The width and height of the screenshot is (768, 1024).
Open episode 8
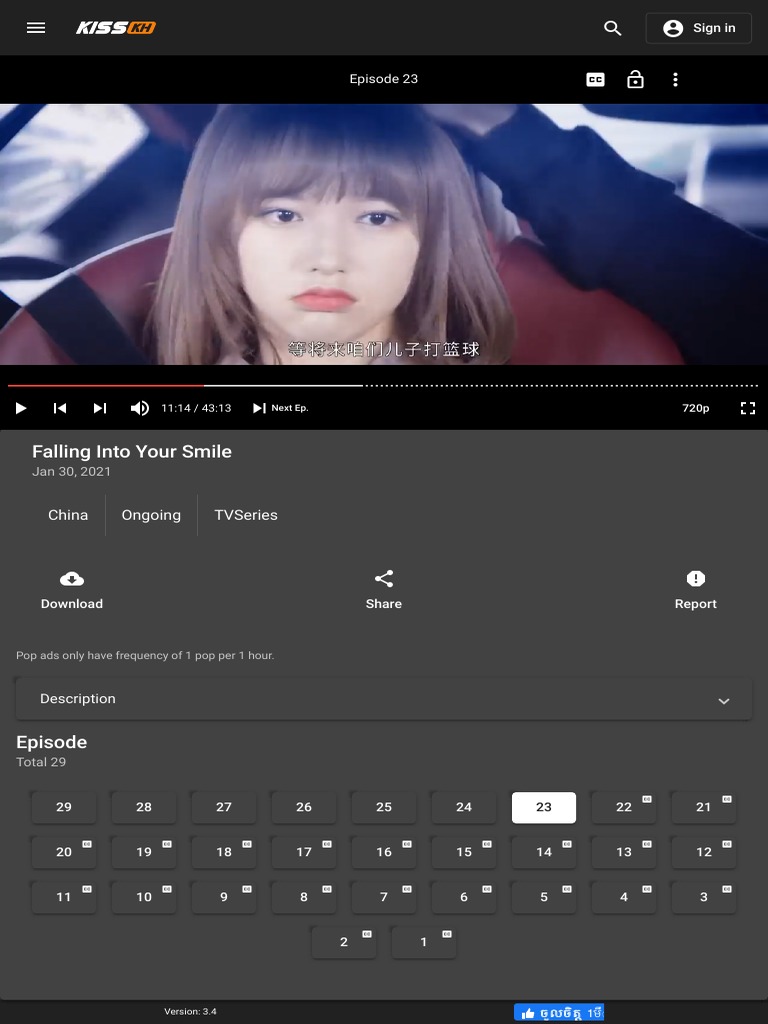[x=304, y=897]
